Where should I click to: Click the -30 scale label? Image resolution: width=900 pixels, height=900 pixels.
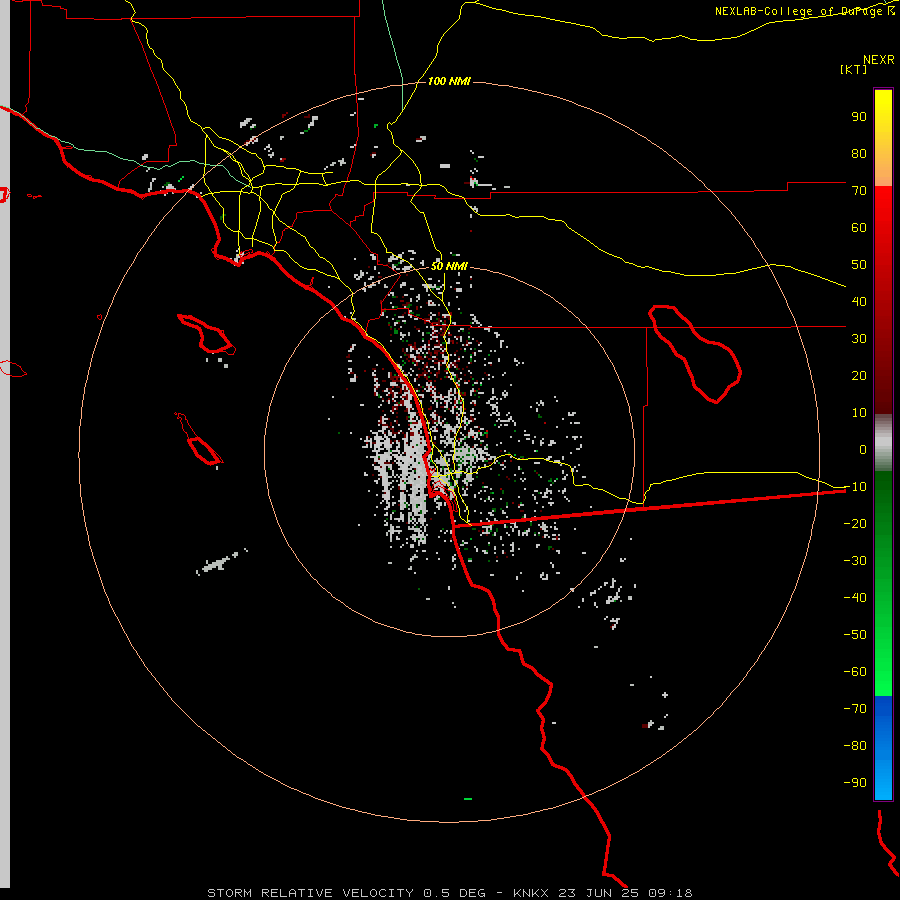pos(855,561)
